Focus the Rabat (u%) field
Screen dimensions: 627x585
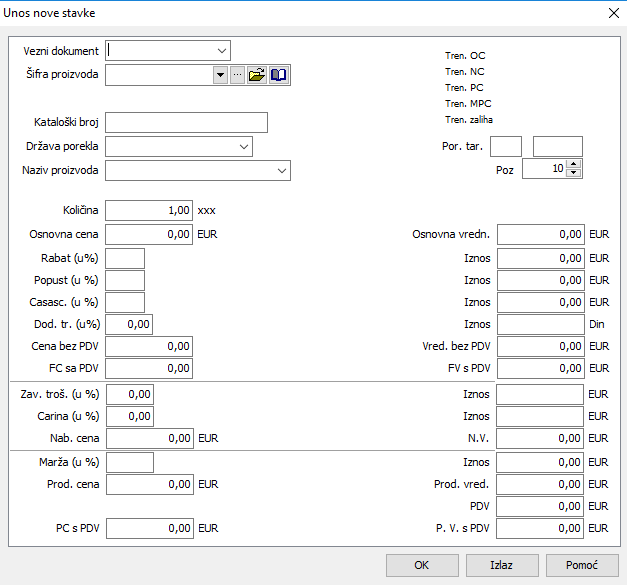coord(125,258)
